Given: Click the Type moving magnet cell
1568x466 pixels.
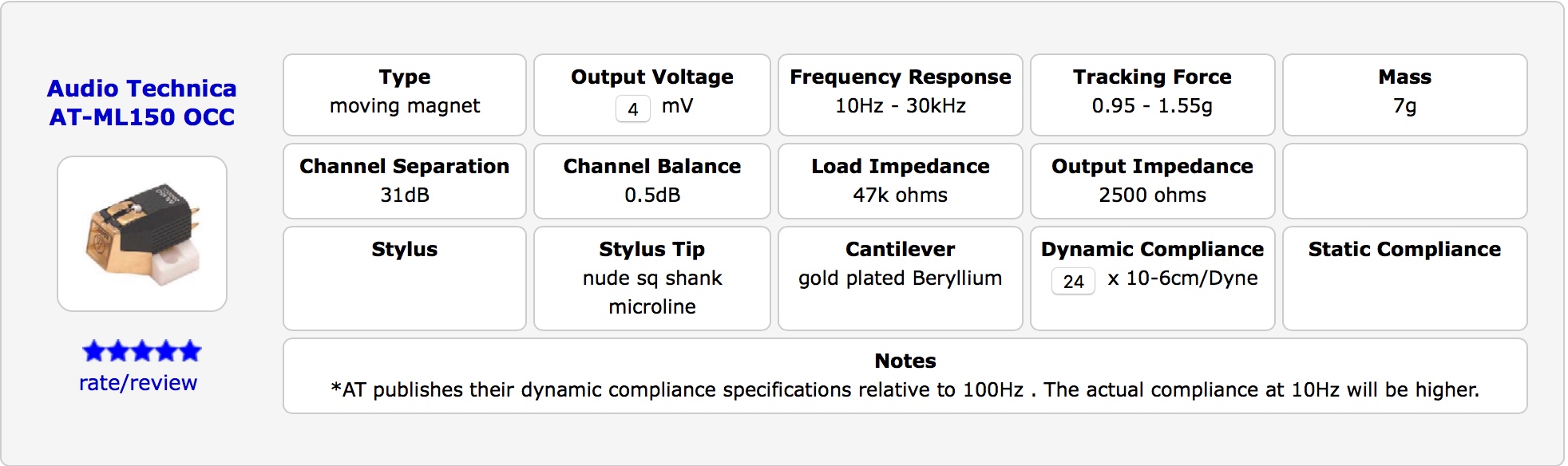Looking at the screenshot, I should tap(405, 95).
